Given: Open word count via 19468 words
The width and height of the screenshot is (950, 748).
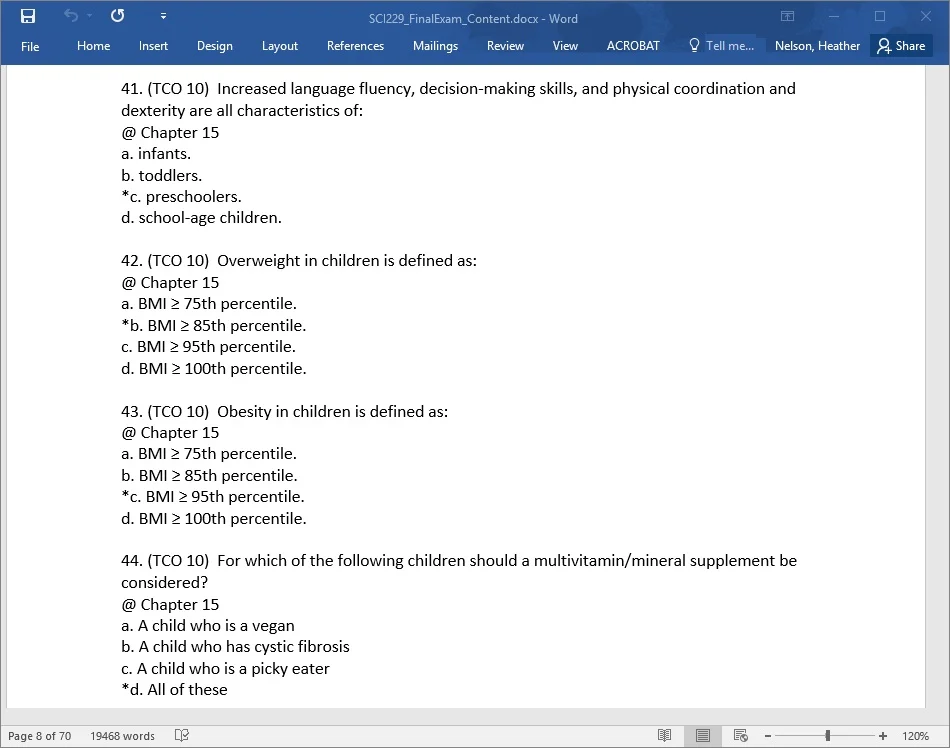Looking at the screenshot, I should point(122,736).
